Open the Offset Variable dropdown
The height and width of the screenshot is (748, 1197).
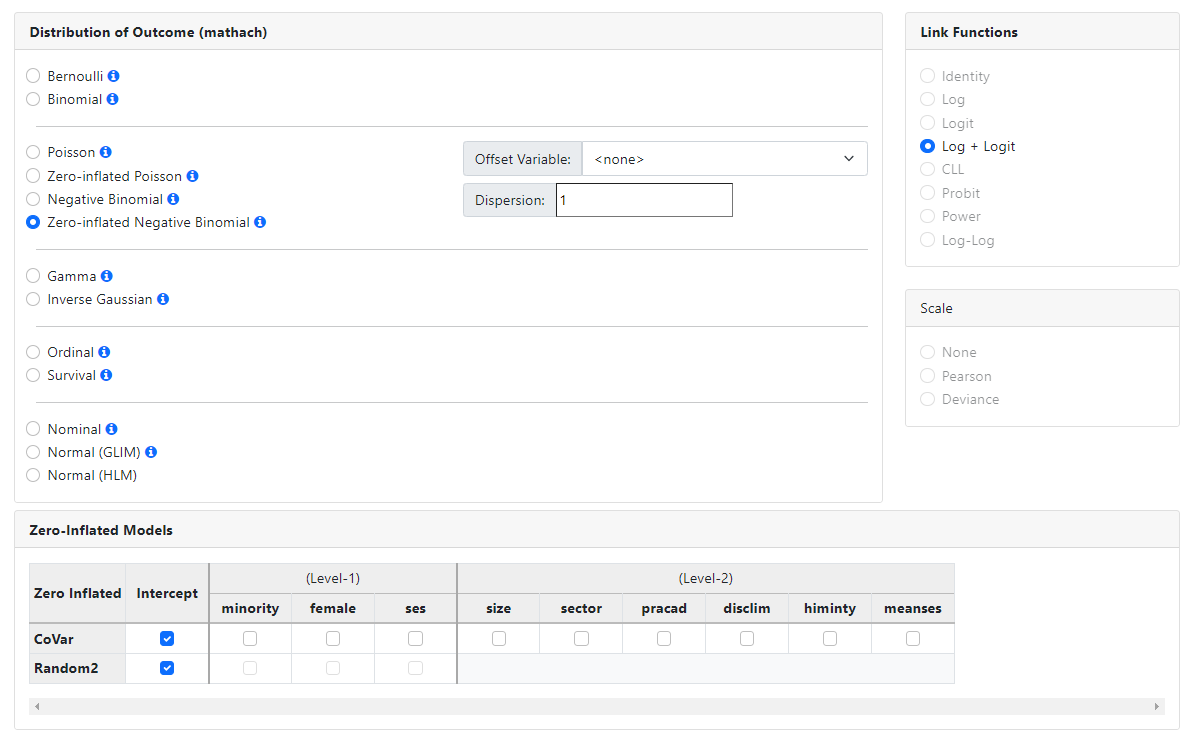point(724,159)
